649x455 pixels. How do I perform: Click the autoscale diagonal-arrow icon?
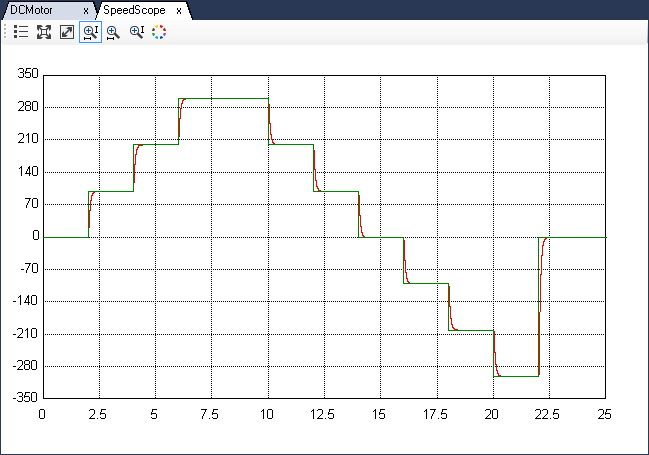point(67,32)
